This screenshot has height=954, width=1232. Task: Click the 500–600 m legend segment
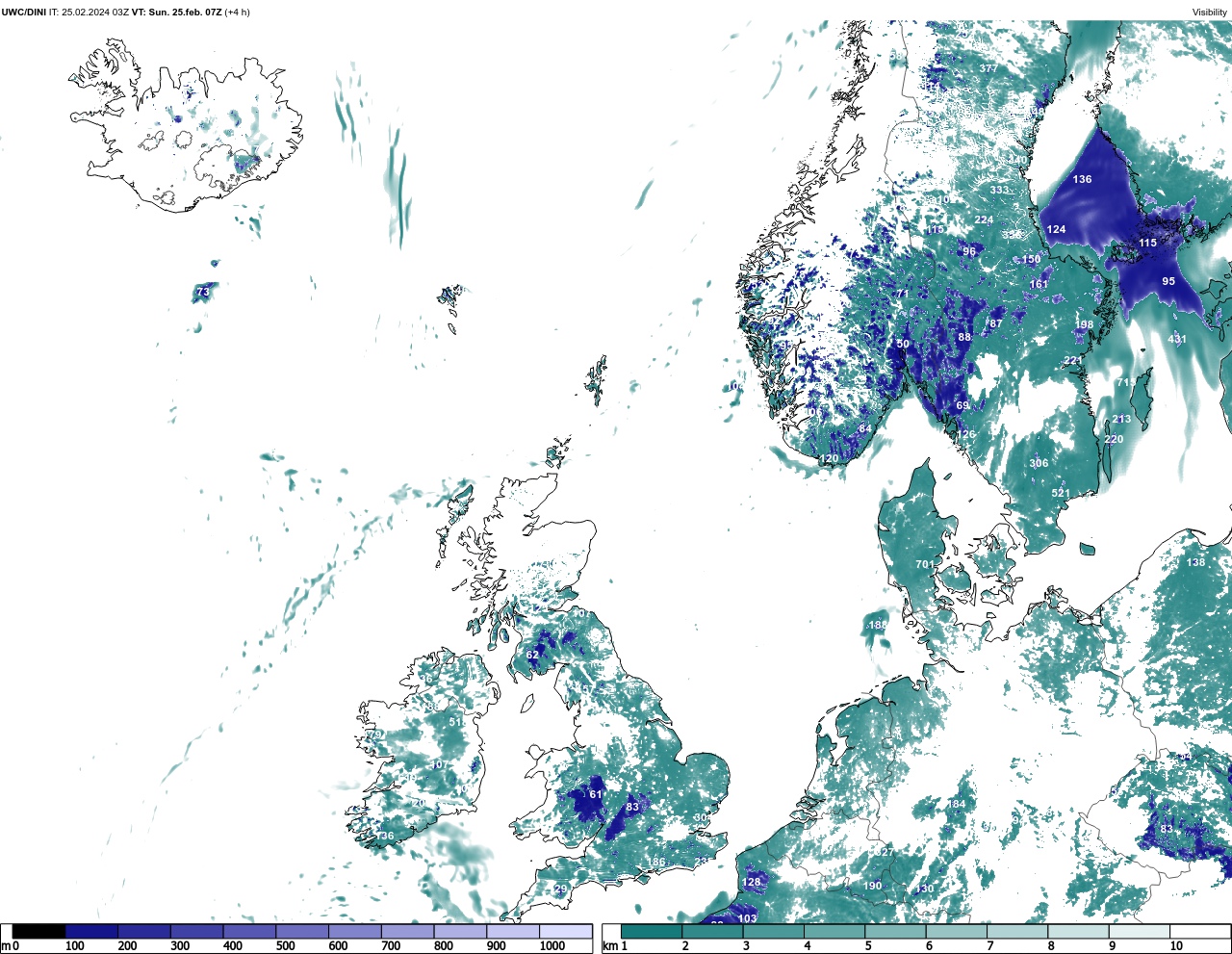pyautogui.click(x=302, y=932)
